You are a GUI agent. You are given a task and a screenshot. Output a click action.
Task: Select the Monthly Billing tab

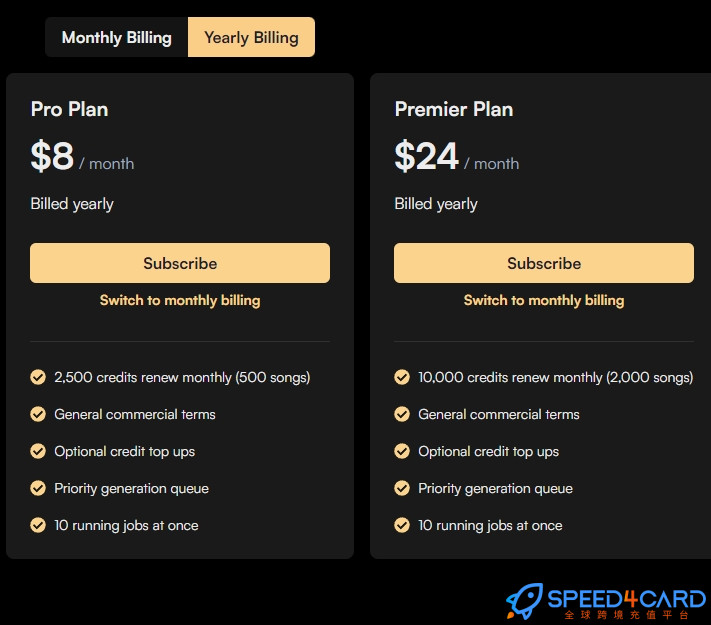[x=117, y=37]
